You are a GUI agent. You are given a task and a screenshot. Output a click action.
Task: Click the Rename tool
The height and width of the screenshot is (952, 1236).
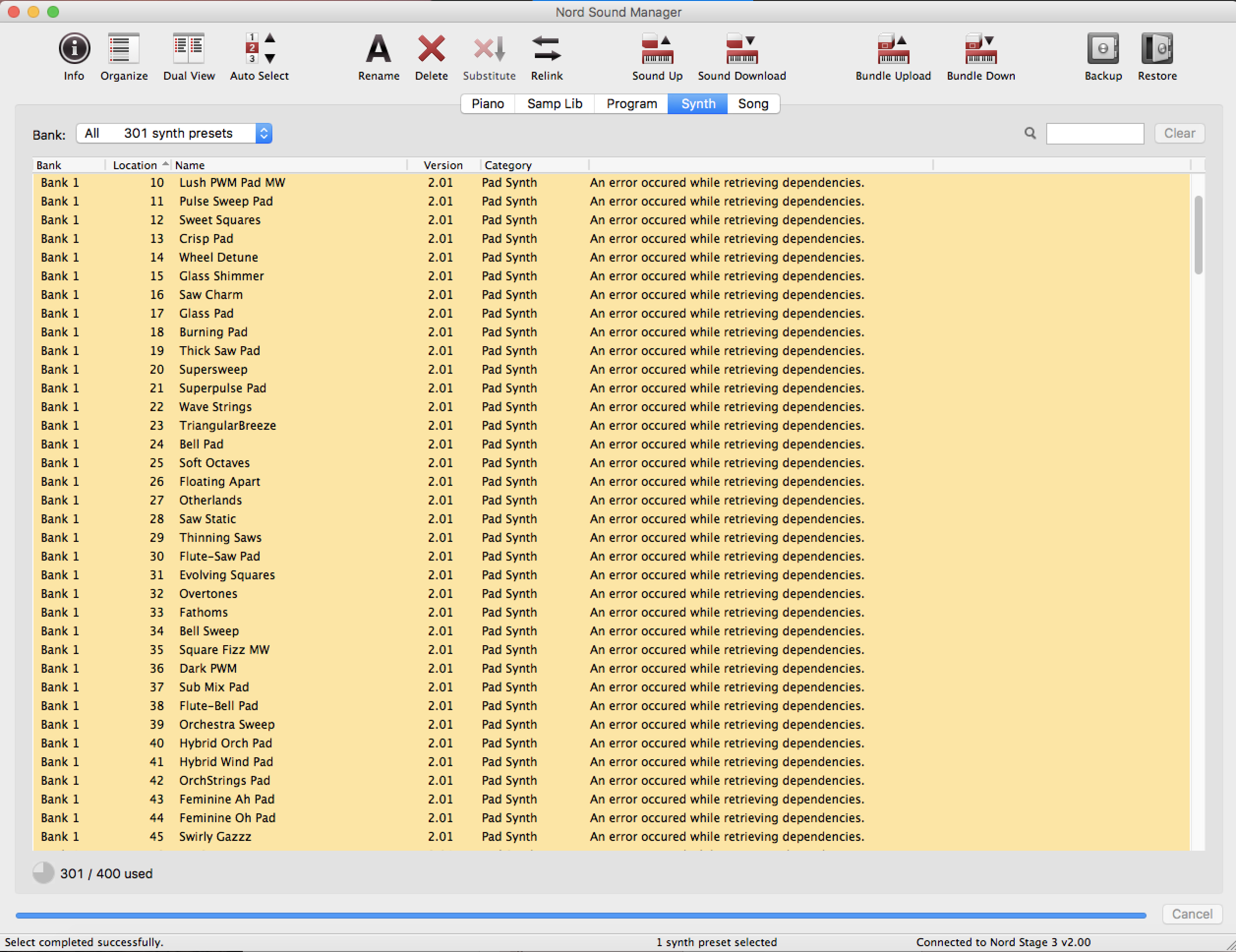[378, 49]
